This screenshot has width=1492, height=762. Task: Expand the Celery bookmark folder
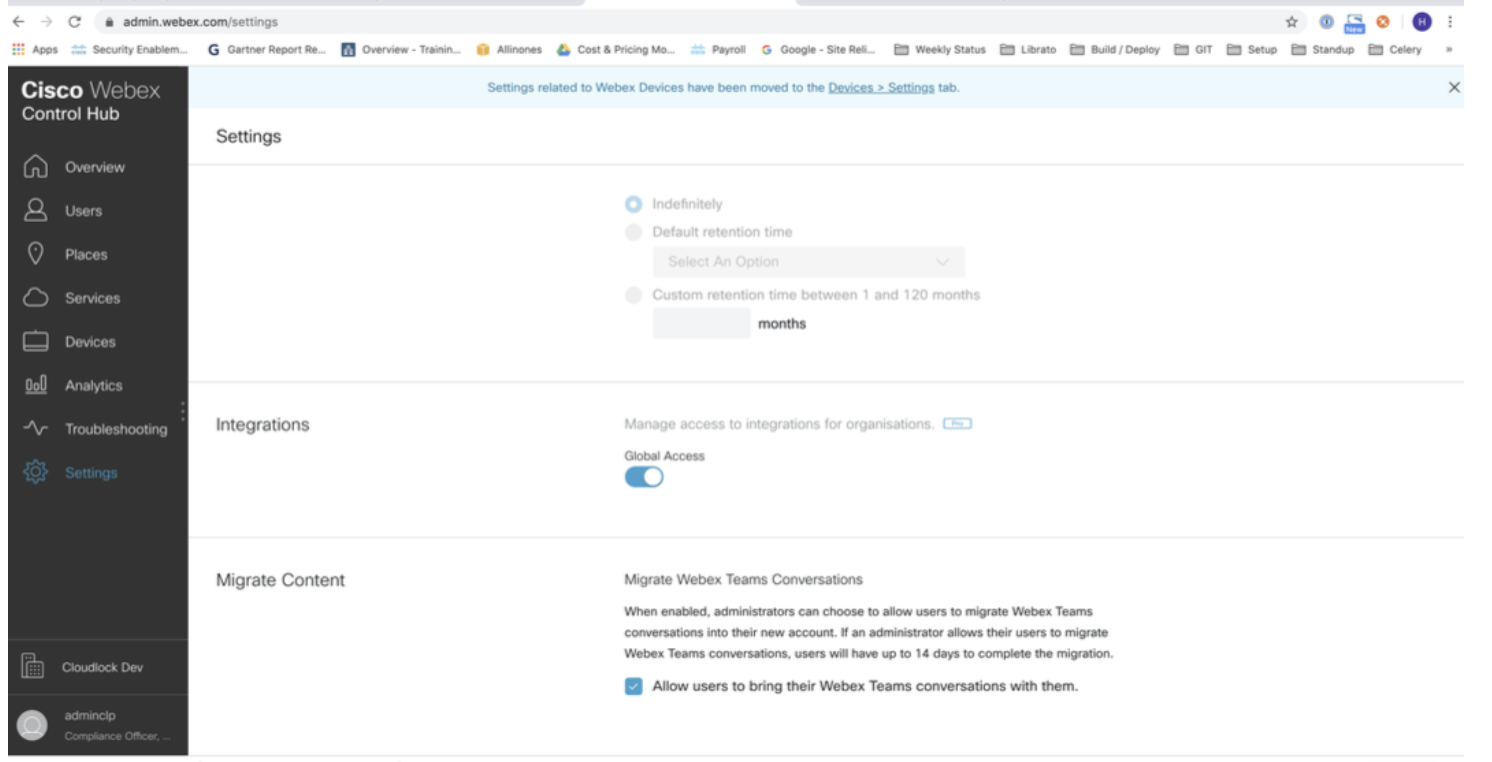click(x=1394, y=49)
